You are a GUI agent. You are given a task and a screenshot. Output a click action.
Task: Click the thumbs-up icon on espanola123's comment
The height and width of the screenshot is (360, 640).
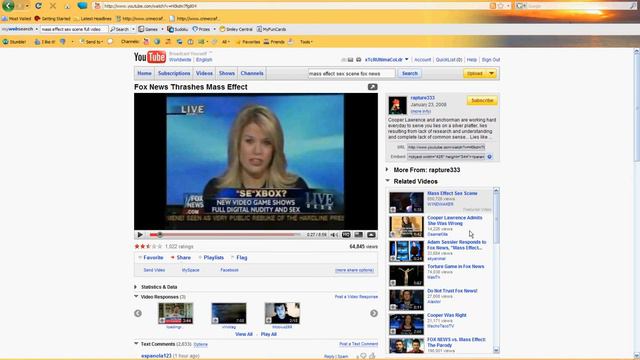[372, 356]
